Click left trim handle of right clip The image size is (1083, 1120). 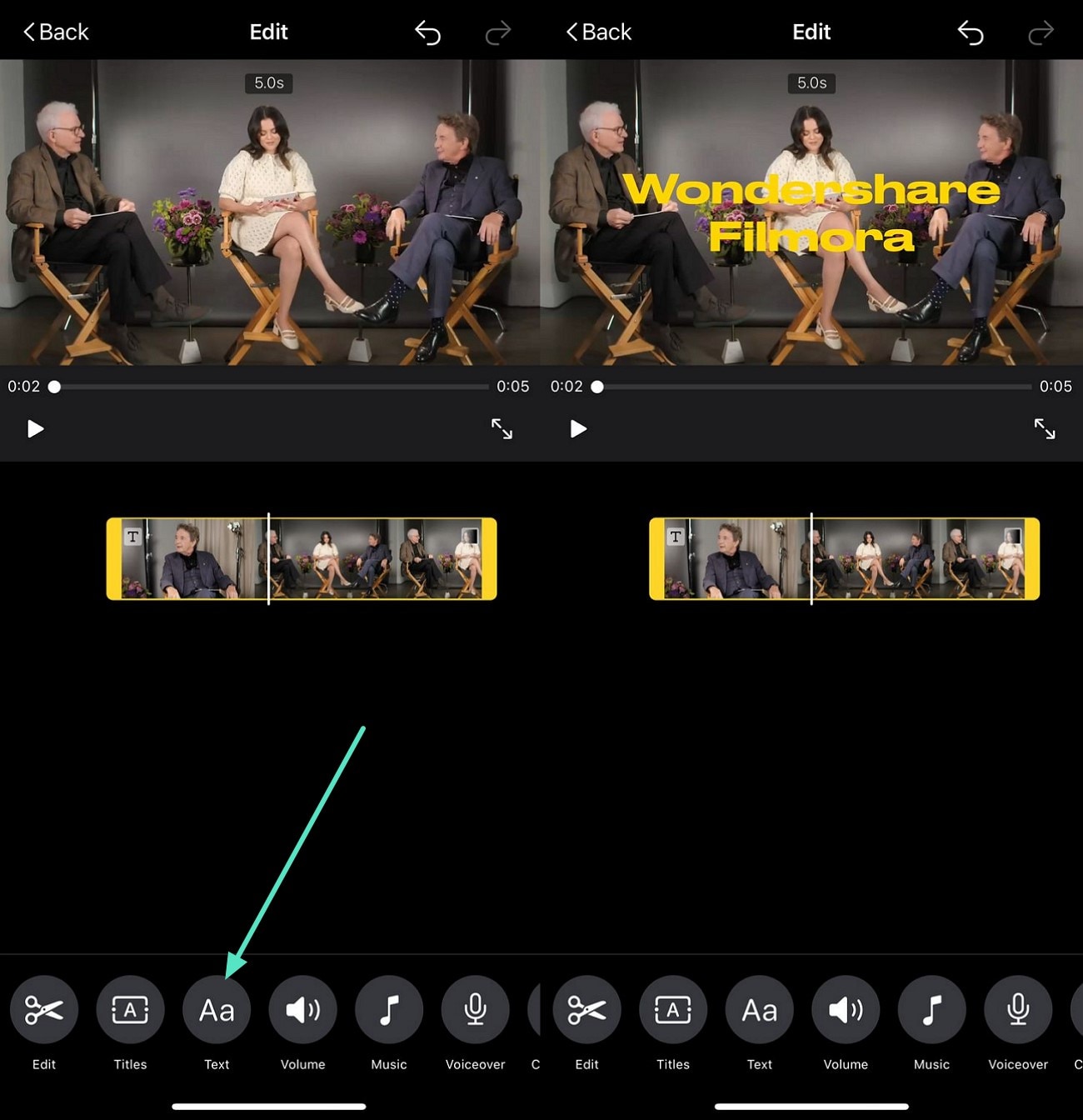tap(657, 558)
